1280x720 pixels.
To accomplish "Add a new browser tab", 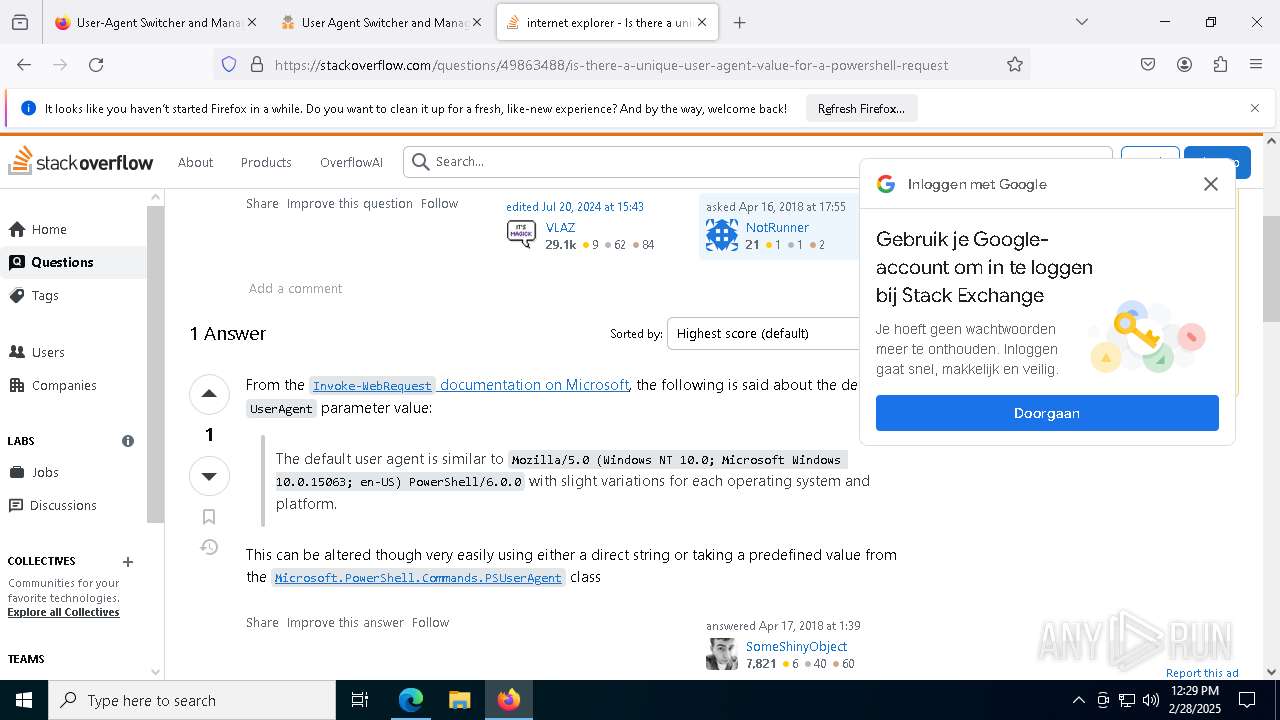I will click(740, 22).
